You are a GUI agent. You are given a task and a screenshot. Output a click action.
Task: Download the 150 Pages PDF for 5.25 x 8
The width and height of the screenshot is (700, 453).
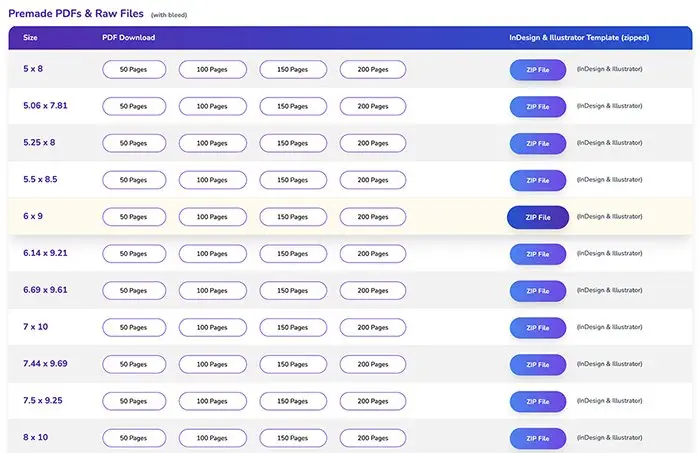(x=293, y=143)
